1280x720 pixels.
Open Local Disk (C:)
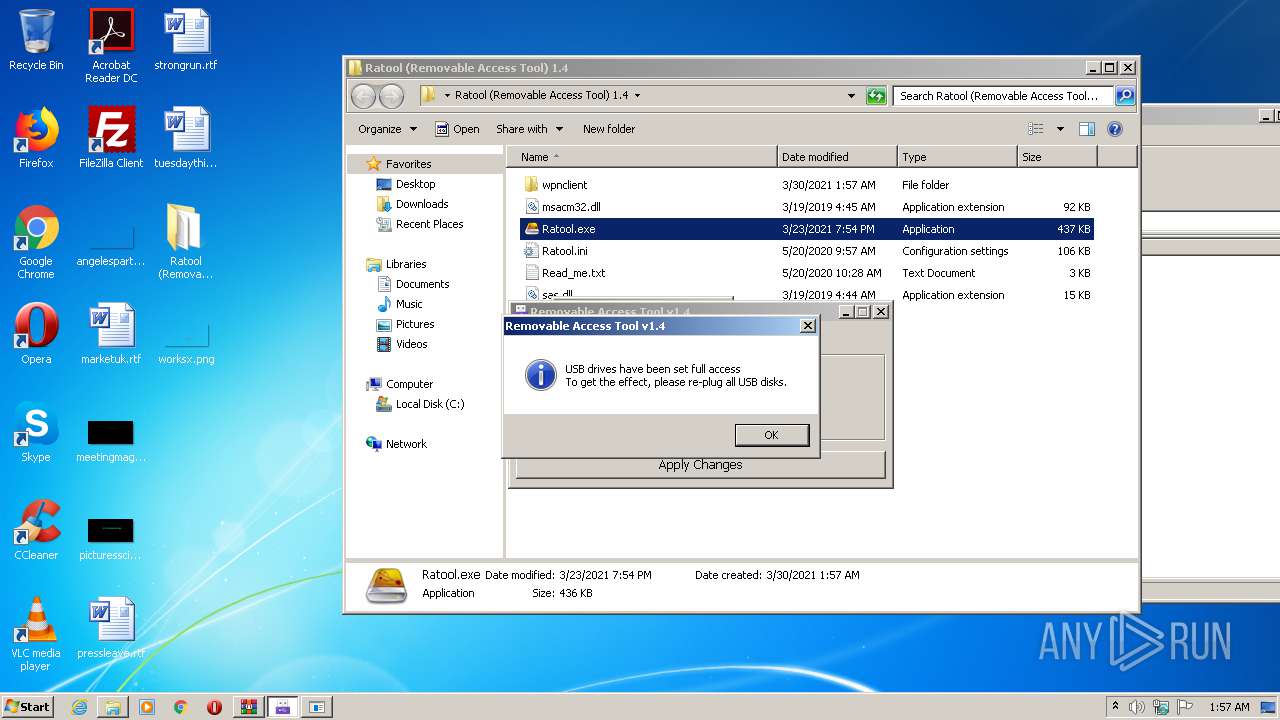pyautogui.click(x=429, y=404)
